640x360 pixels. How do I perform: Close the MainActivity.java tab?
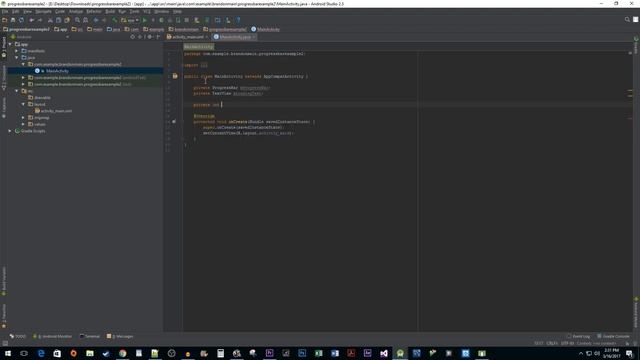point(254,37)
